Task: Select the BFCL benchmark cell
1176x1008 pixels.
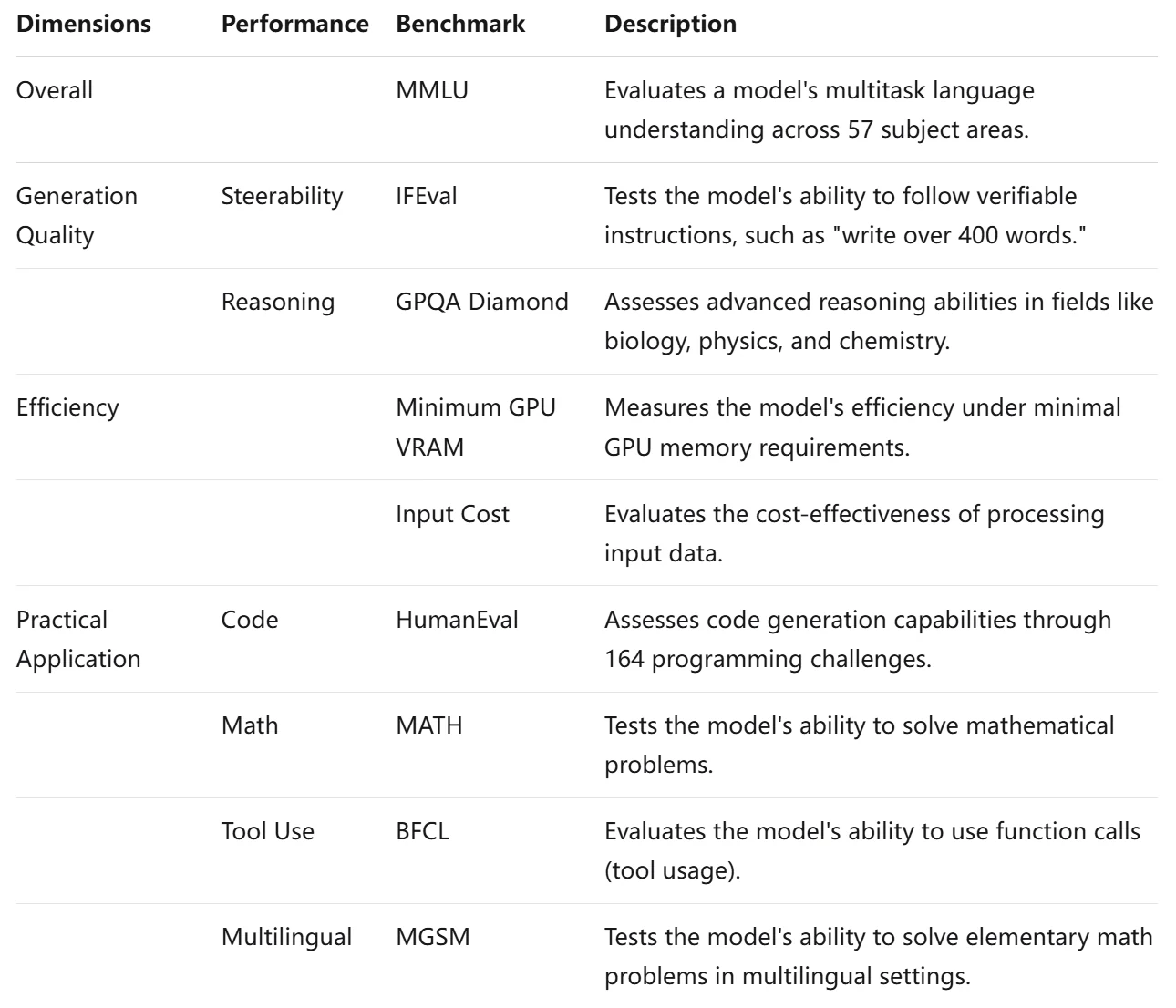Action: click(x=423, y=831)
